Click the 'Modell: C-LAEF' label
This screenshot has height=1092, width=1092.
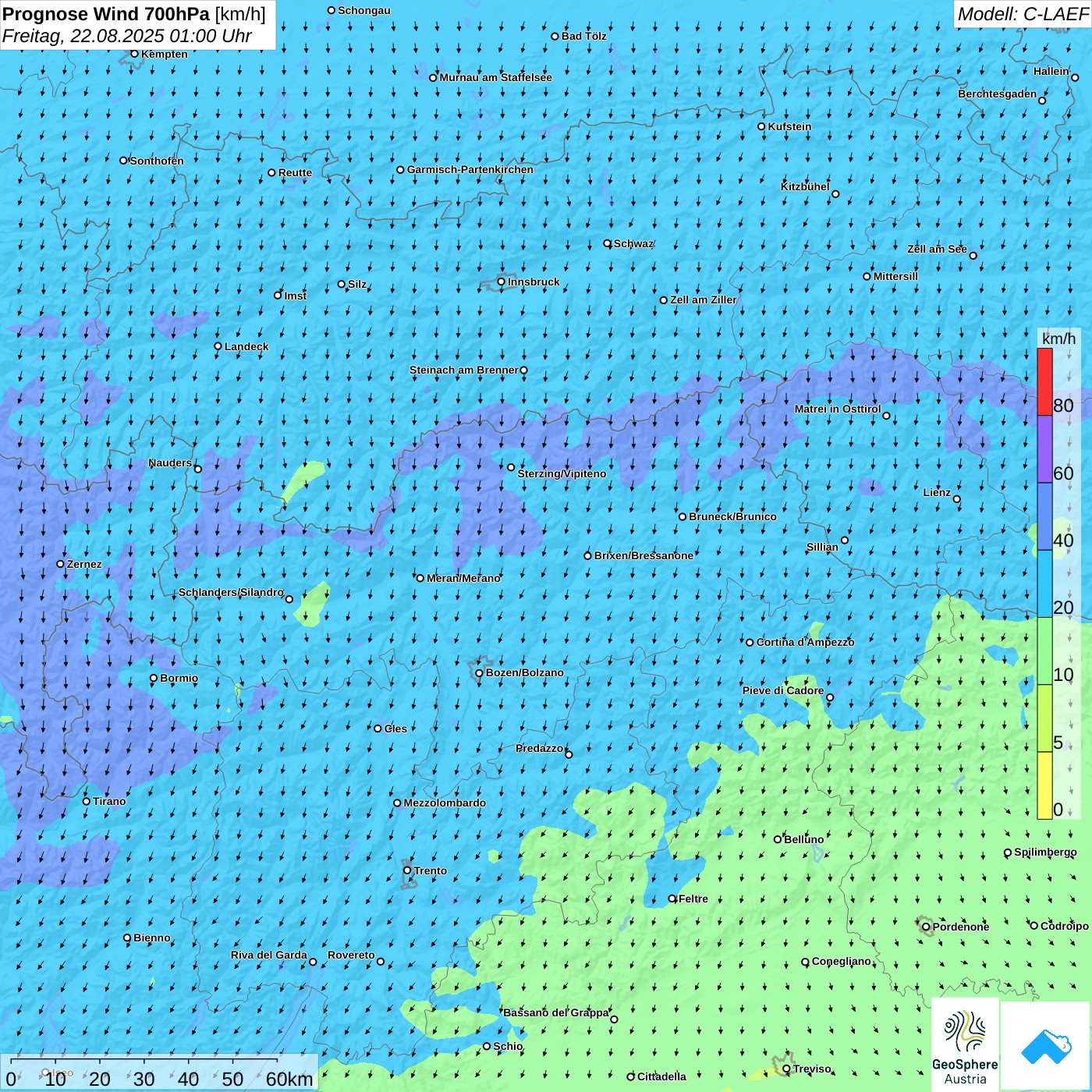click(1023, 14)
